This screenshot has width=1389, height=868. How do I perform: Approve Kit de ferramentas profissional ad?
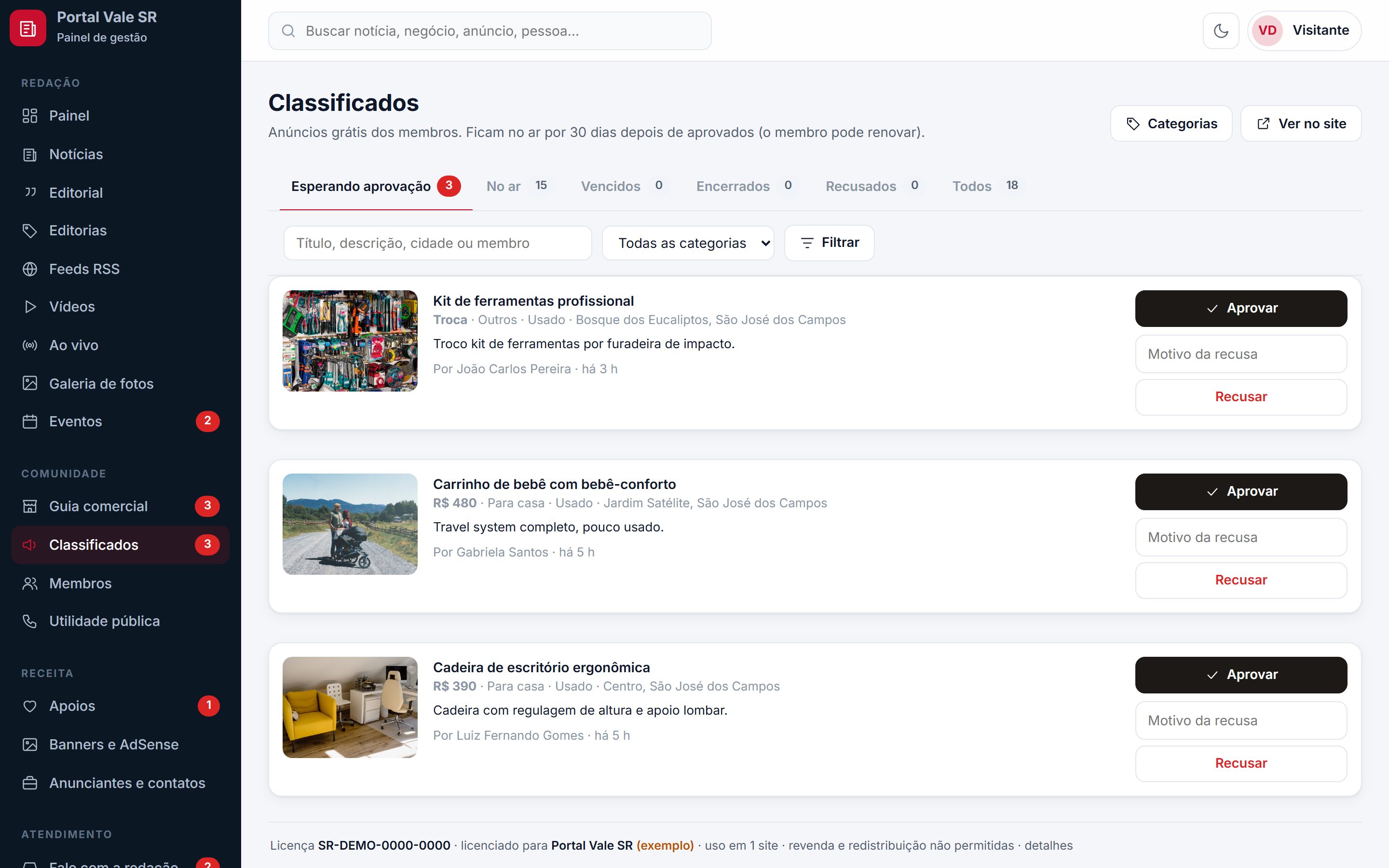point(1241,308)
